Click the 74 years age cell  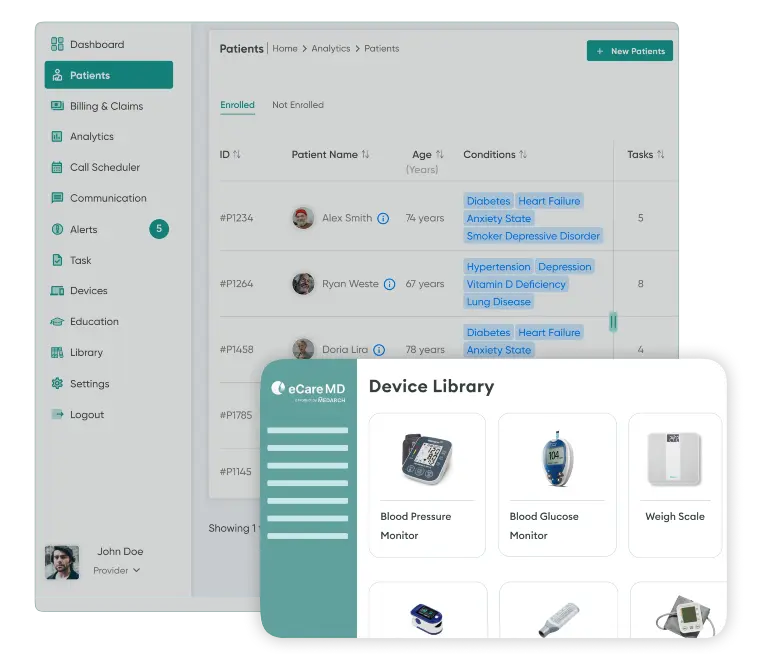[425, 218]
